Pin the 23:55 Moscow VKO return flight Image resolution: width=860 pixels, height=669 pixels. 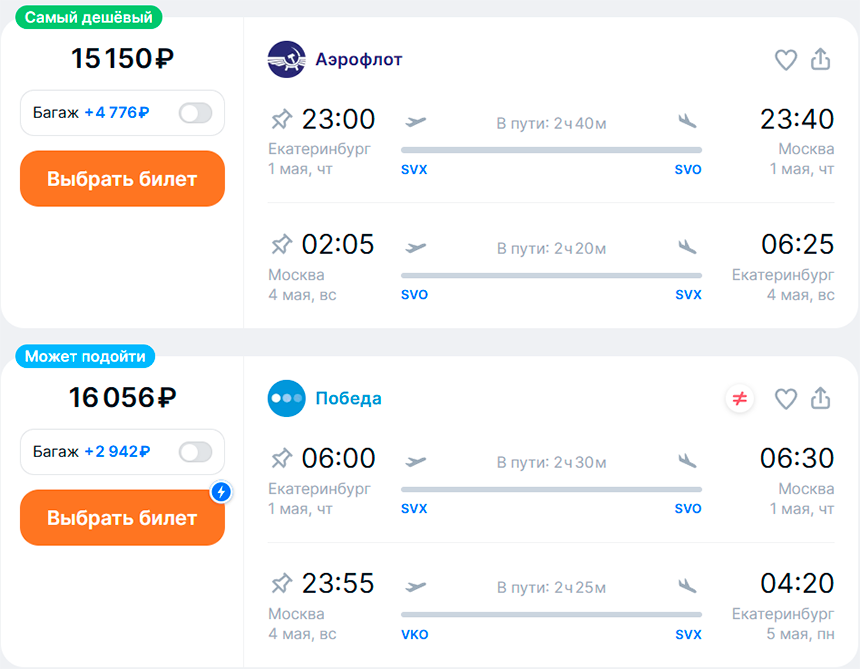pyautogui.click(x=282, y=583)
